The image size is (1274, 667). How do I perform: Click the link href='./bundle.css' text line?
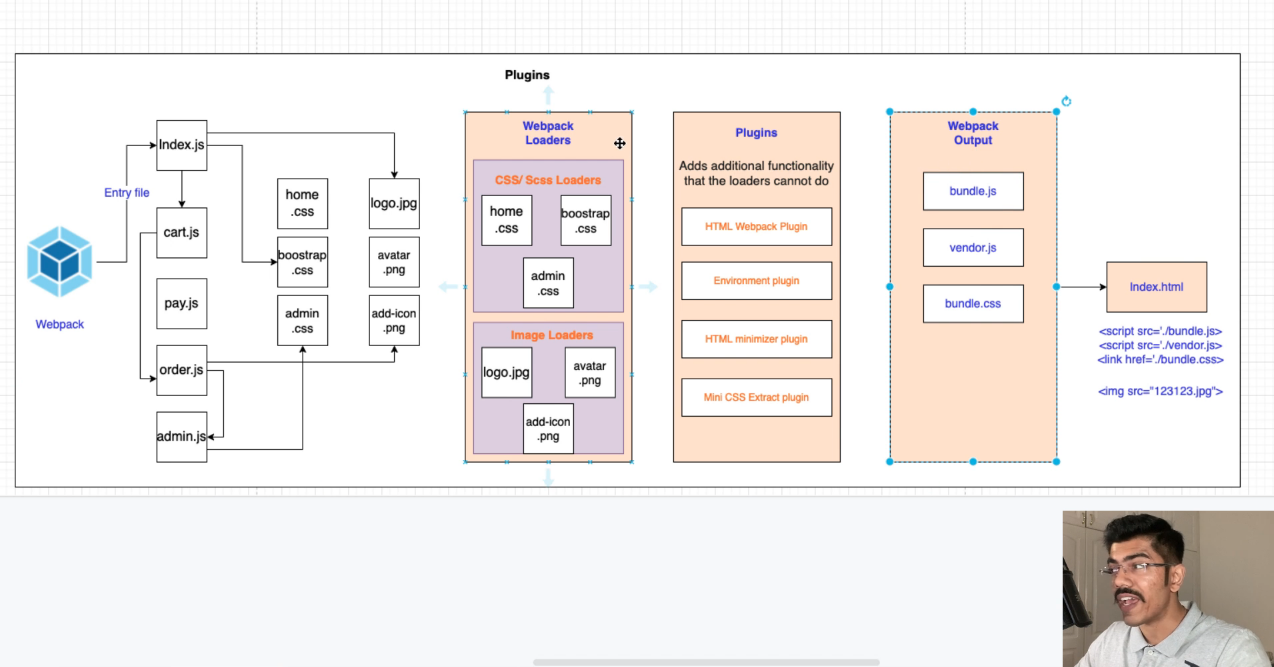[1160, 359]
